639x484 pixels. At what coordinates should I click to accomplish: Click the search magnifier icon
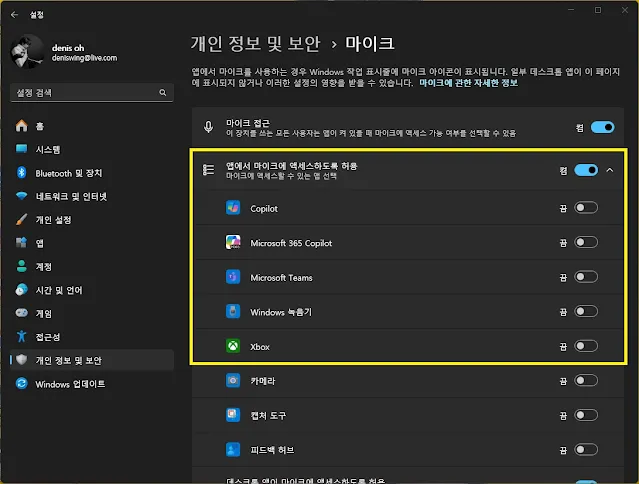[163, 92]
